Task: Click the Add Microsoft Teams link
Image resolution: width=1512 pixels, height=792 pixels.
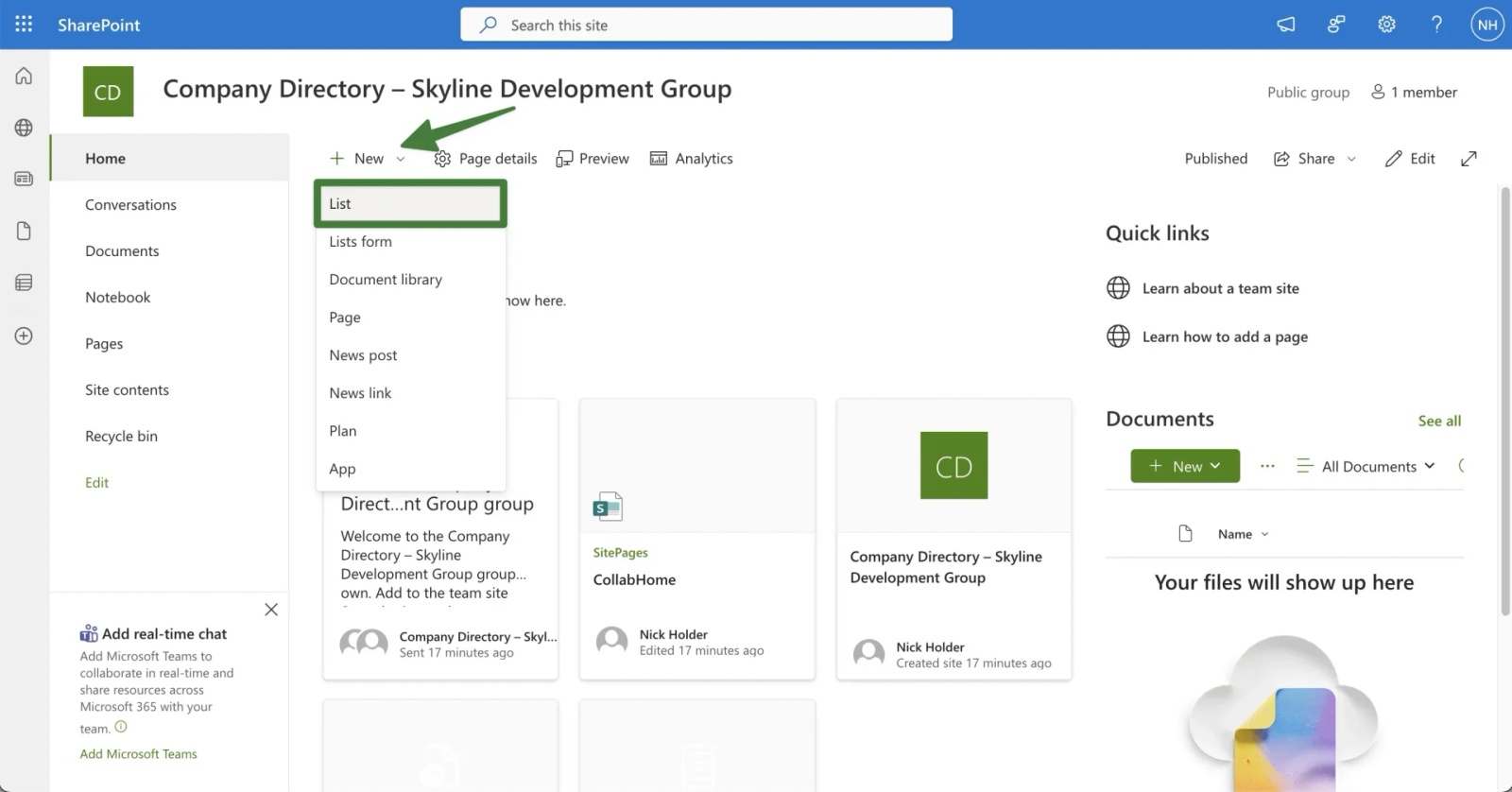Action: (138, 753)
